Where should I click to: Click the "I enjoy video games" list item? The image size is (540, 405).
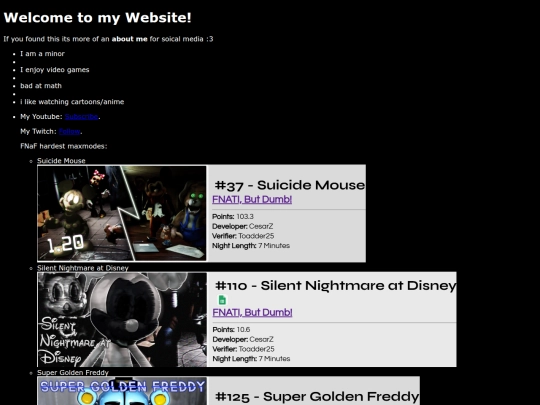54,70
